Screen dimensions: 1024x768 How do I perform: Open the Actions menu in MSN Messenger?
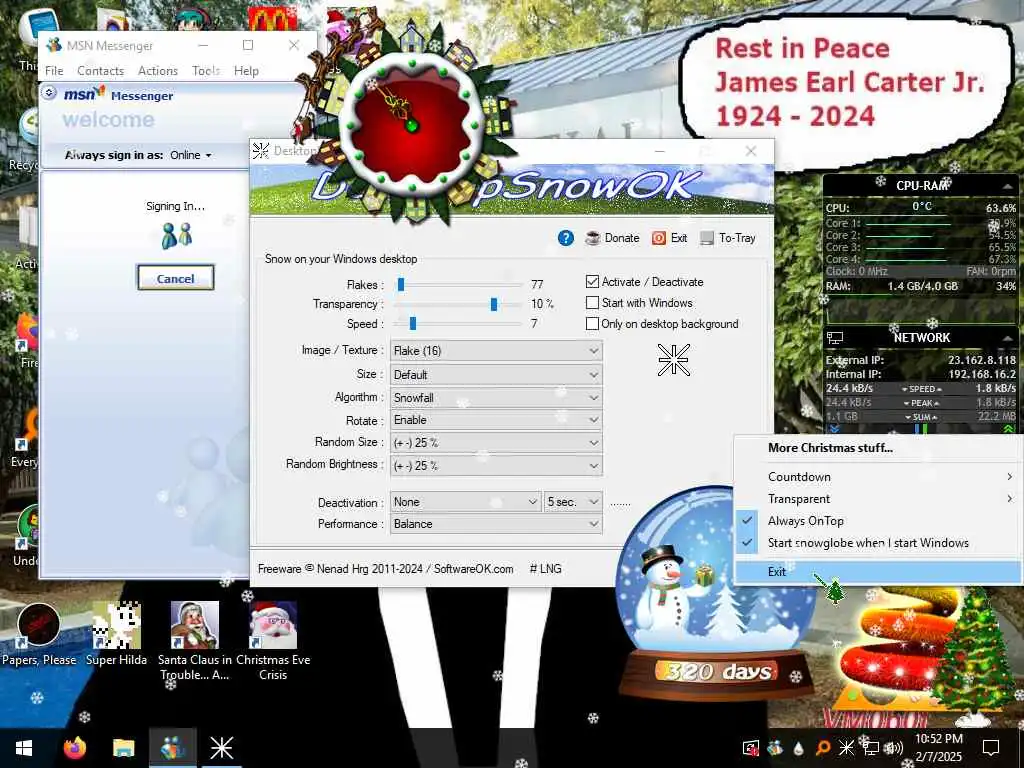[157, 71]
